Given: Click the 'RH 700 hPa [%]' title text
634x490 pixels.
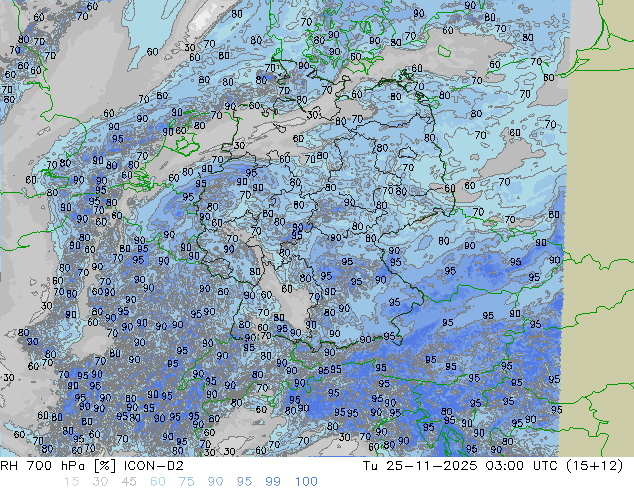Looking at the screenshot, I should (x=59, y=466).
